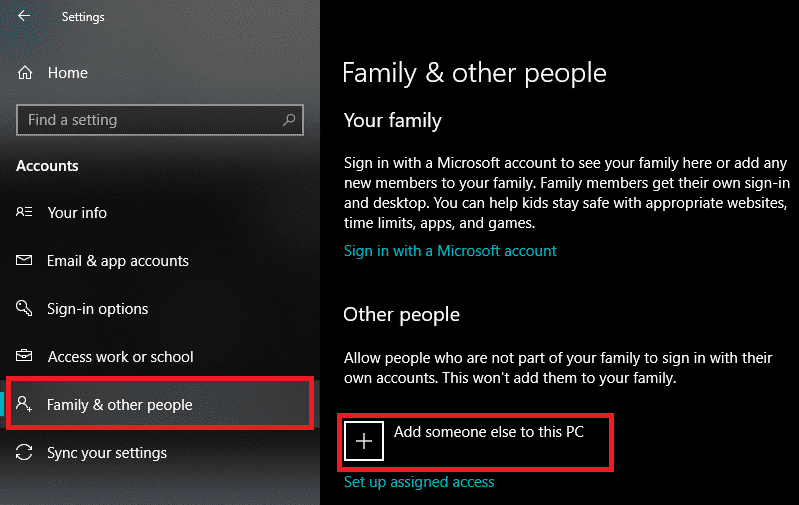The width and height of the screenshot is (799, 505).
Task: Select Family & other people
Action: pos(159,403)
